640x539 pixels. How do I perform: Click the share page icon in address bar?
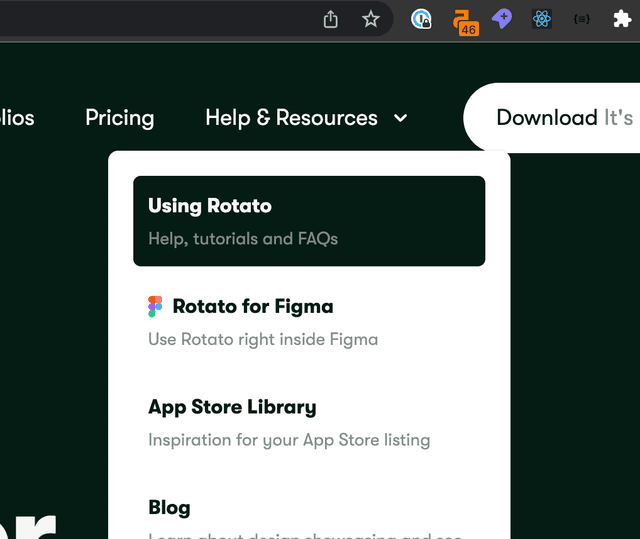tap(331, 19)
